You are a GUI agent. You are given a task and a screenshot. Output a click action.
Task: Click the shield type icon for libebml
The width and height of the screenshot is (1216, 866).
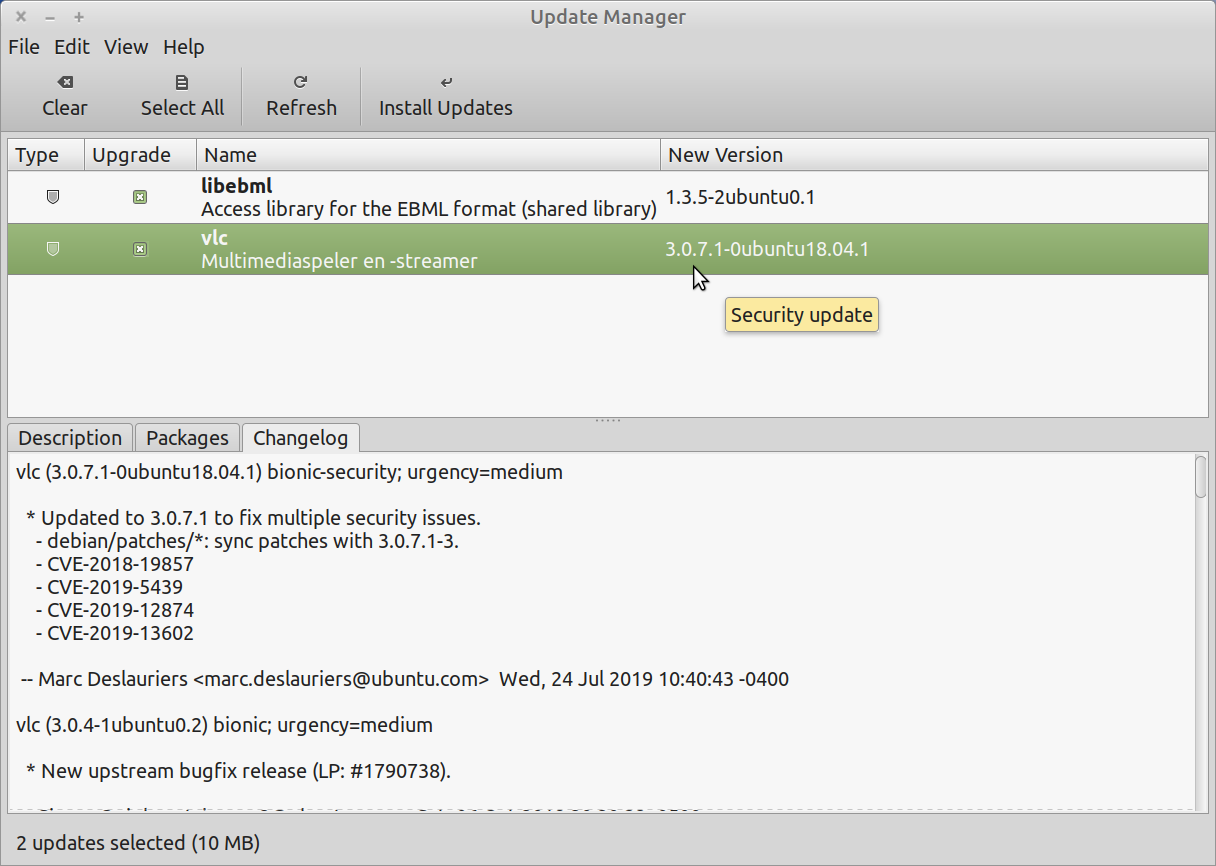(x=53, y=197)
